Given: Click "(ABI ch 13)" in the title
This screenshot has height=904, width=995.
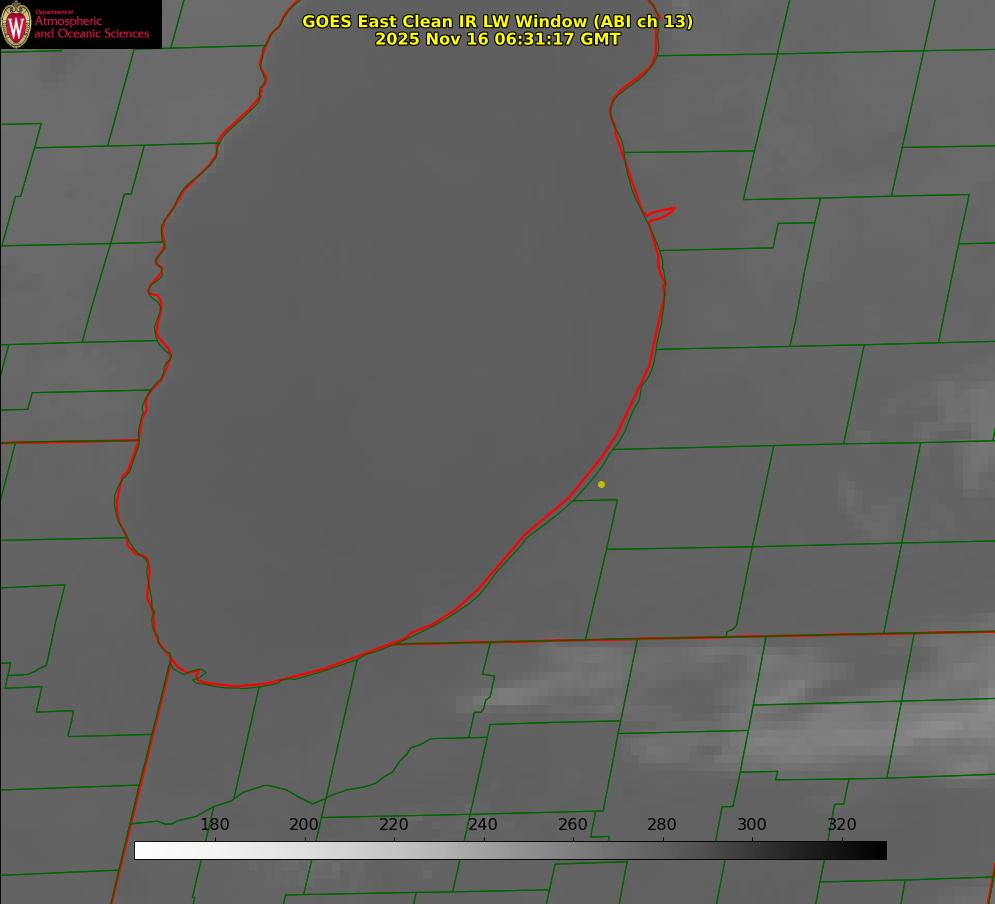Looking at the screenshot, I should point(643,21).
